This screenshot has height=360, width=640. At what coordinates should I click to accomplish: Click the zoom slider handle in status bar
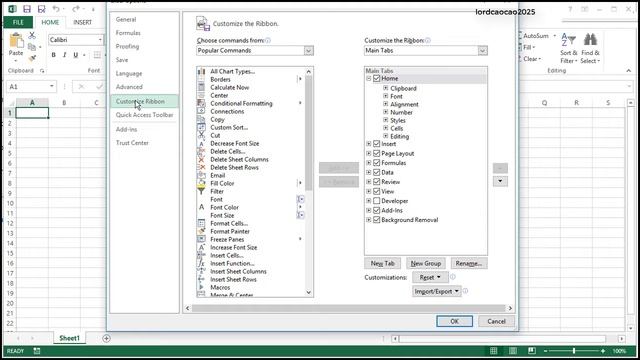coord(573,351)
